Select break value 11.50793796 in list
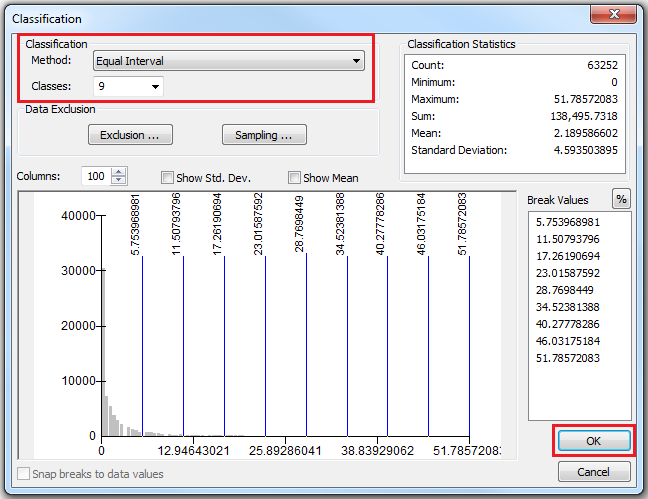This screenshot has height=499, width=648. click(x=567, y=239)
